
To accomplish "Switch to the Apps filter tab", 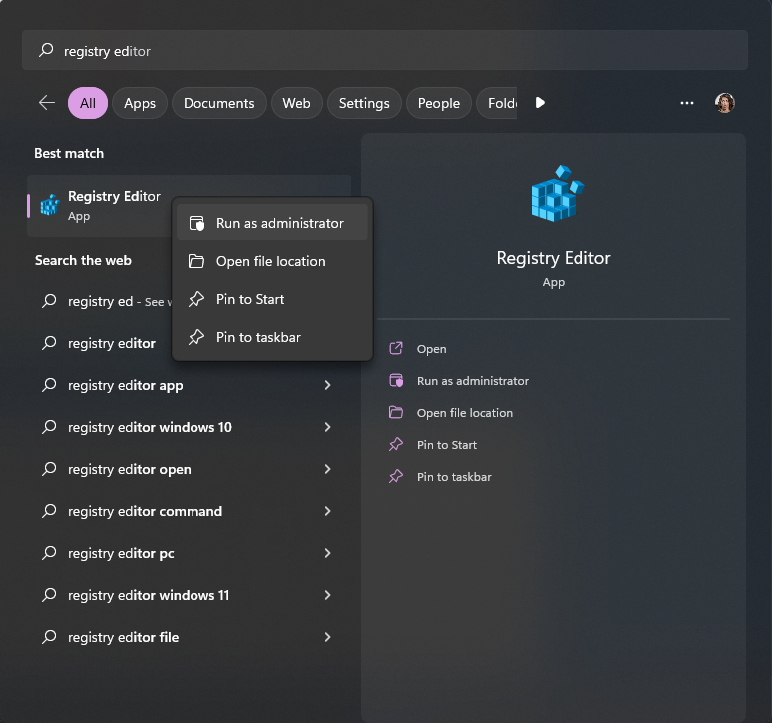I will [x=140, y=103].
